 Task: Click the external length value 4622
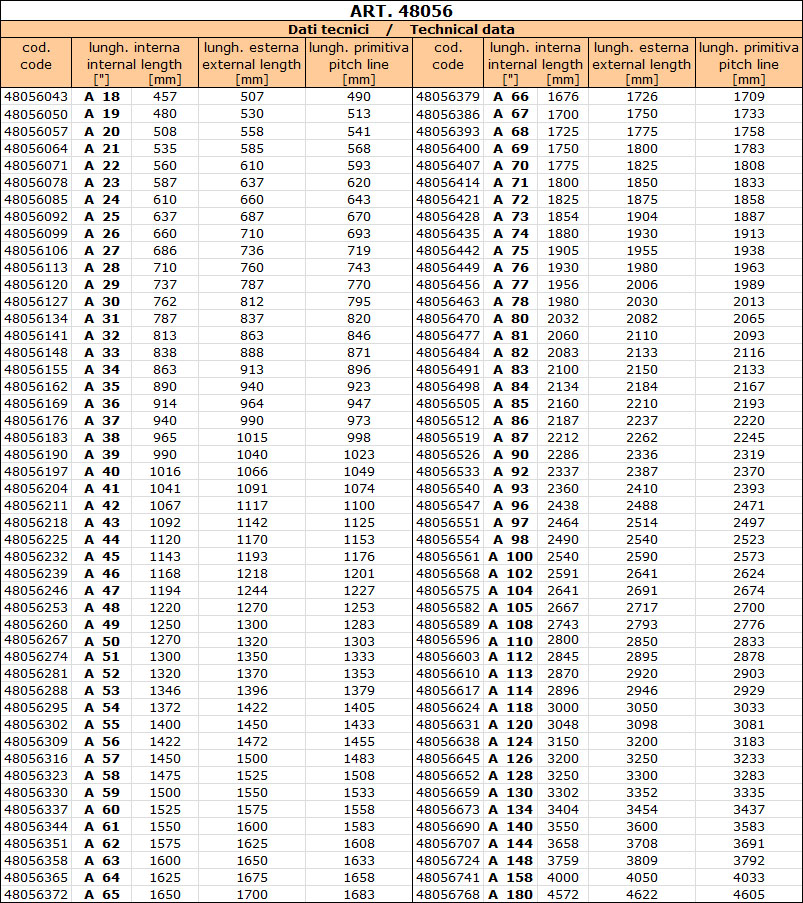pos(641,895)
